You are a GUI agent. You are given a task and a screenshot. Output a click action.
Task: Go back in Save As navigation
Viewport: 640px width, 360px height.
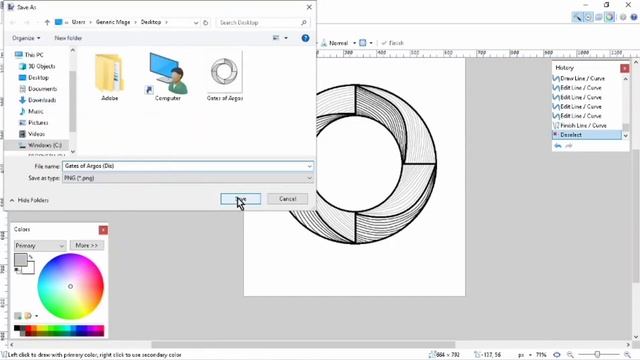tap(13, 22)
